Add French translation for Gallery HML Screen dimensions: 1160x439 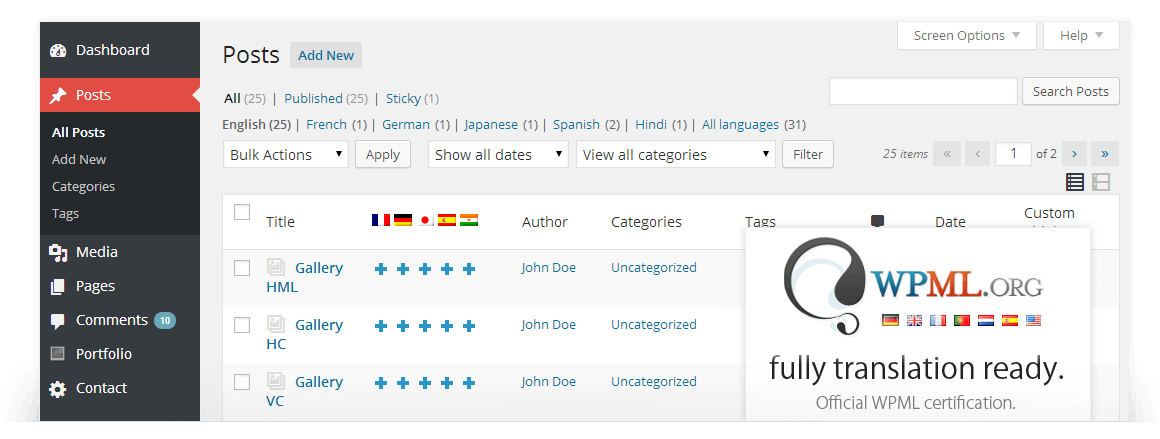click(x=380, y=269)
